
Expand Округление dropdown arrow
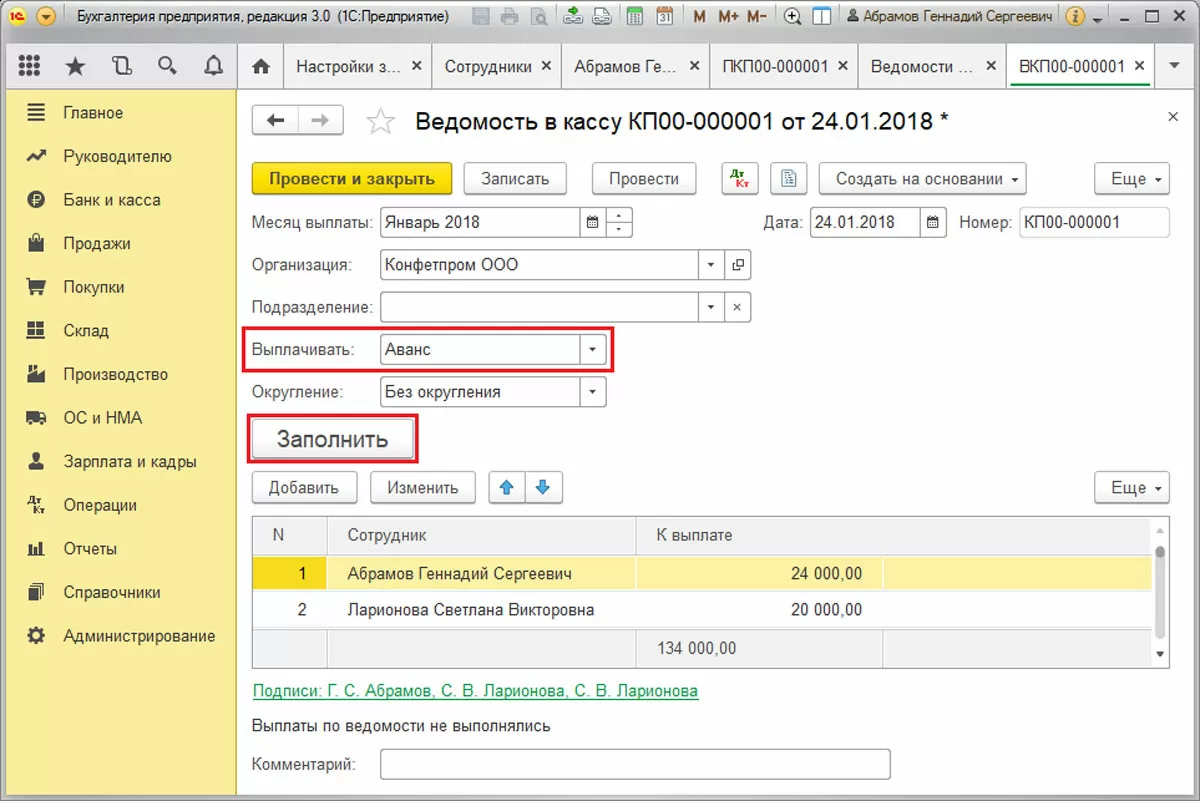pos(593,392)
